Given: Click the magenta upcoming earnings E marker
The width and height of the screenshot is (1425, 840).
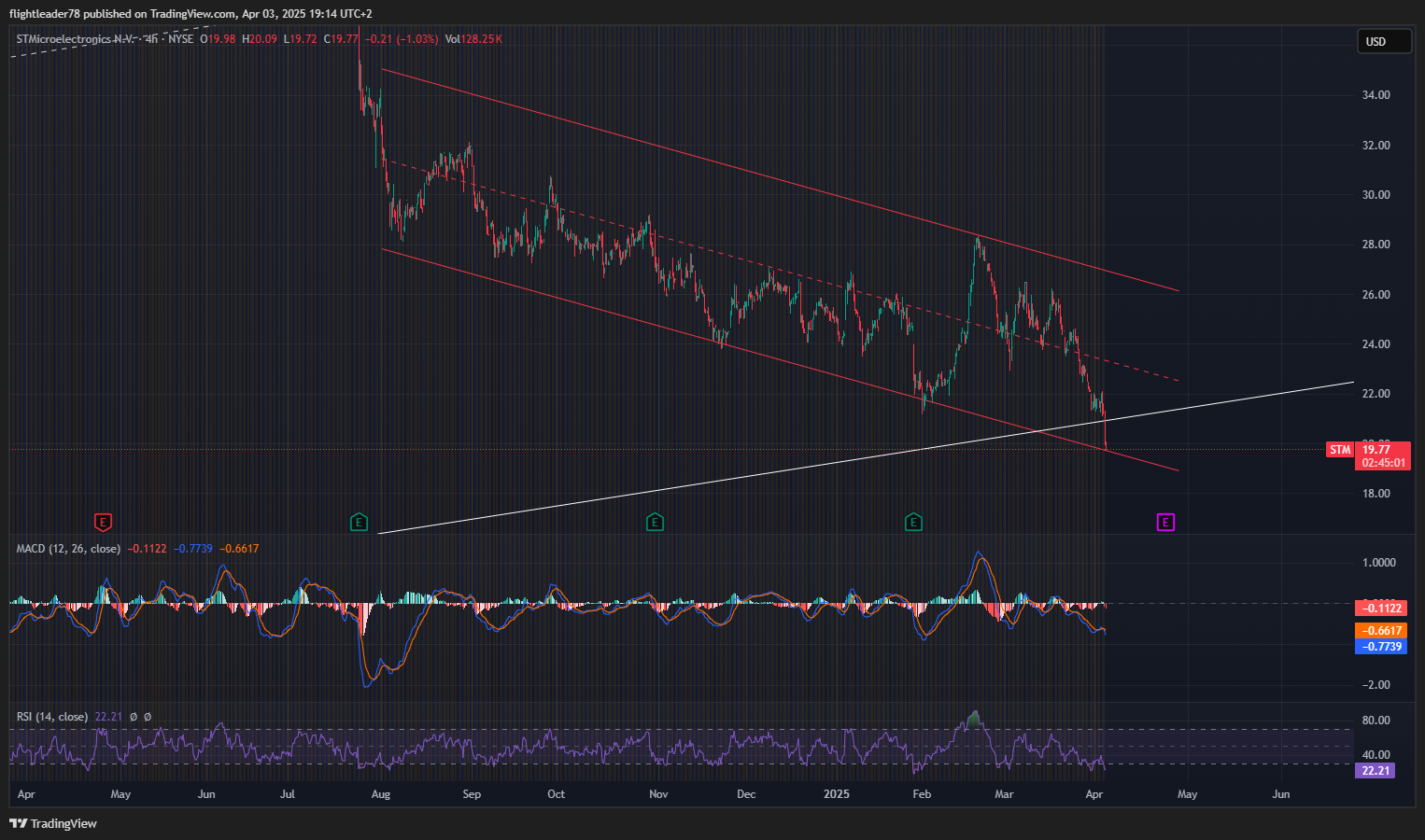Looking at the screenshot, I should point(1165,522).
